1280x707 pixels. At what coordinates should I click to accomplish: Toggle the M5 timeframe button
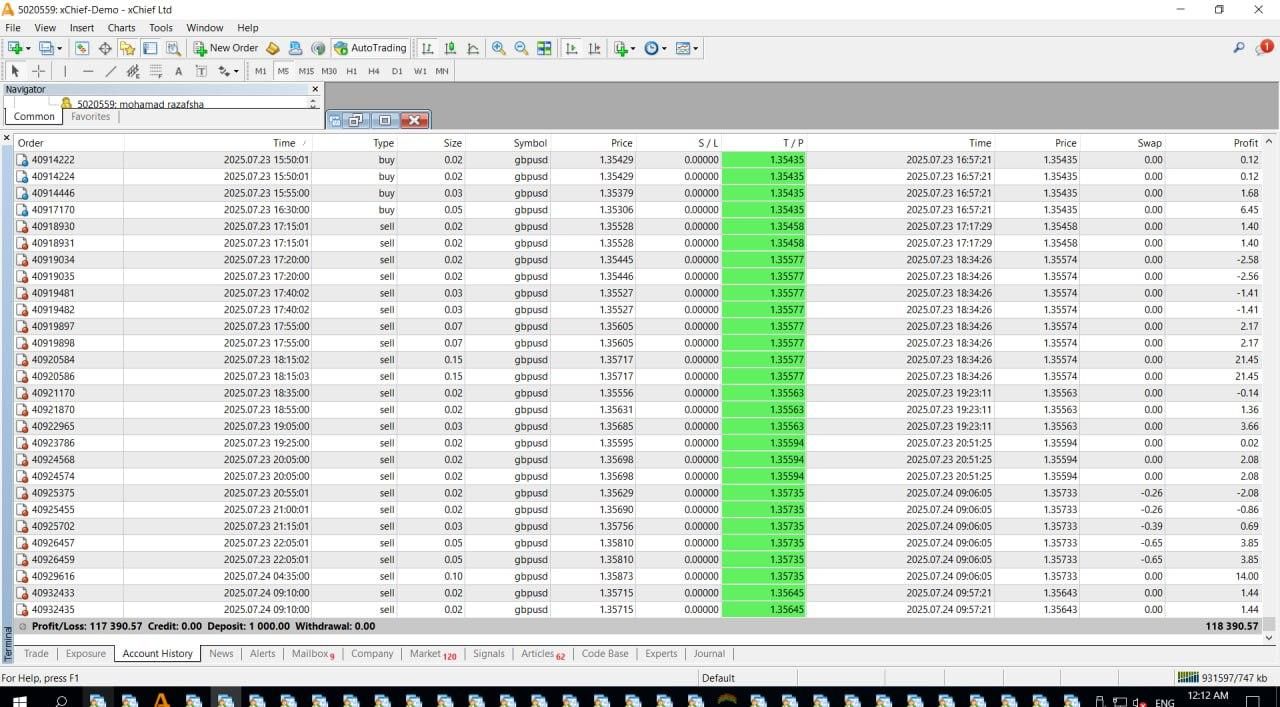click(x=283, y=71)
